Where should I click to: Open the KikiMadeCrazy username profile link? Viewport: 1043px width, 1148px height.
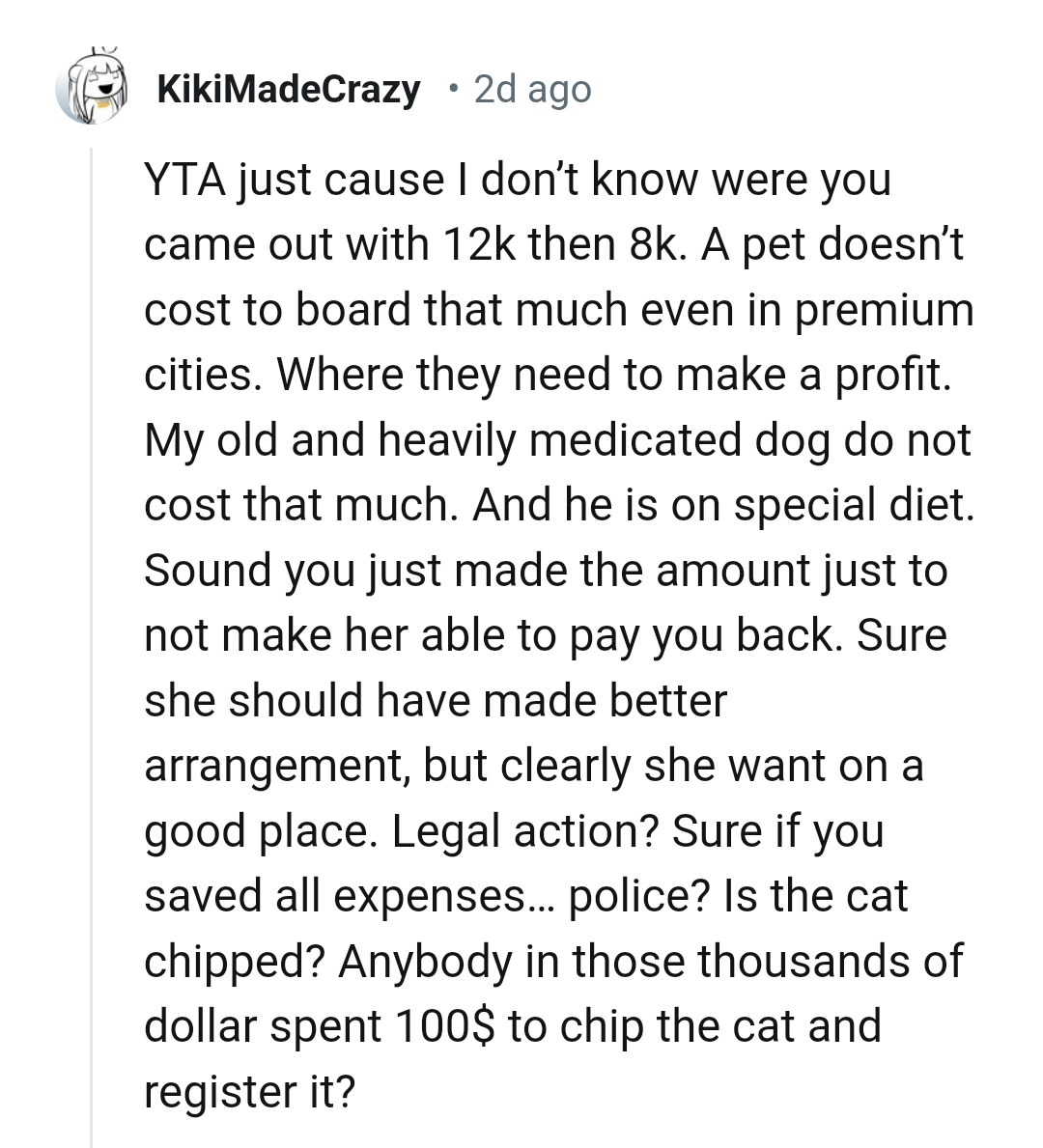[288, 90]
